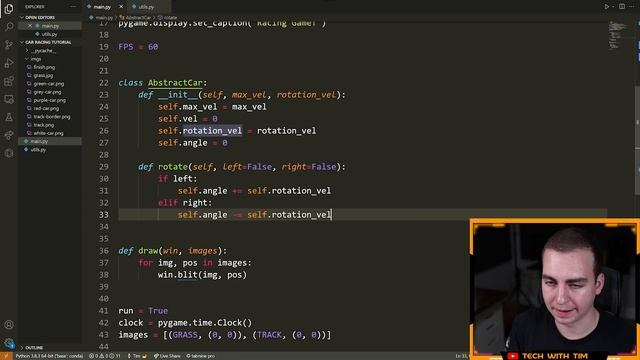Click main.py breadcrumb segment
The height and width of the screenshot is (360, 640).
pyautogui.click(x=104, y=18)
